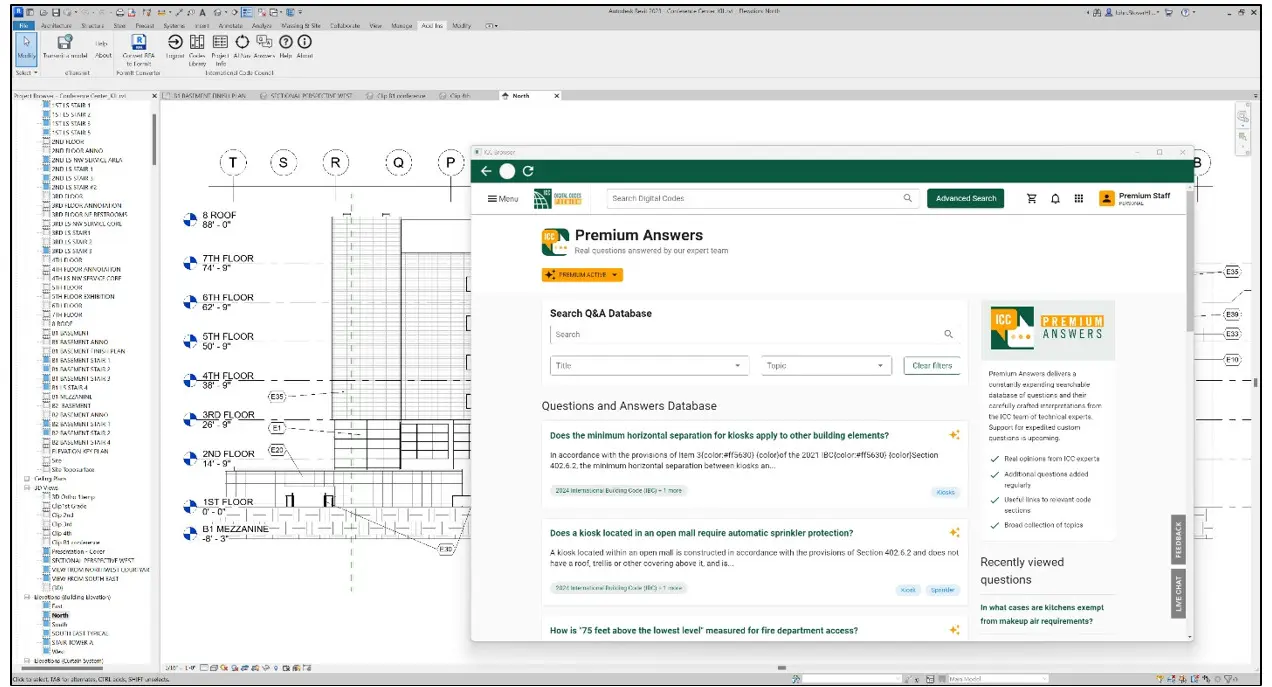
Task: Select grid bubble T in the elevation view
Action: (233, 163)
